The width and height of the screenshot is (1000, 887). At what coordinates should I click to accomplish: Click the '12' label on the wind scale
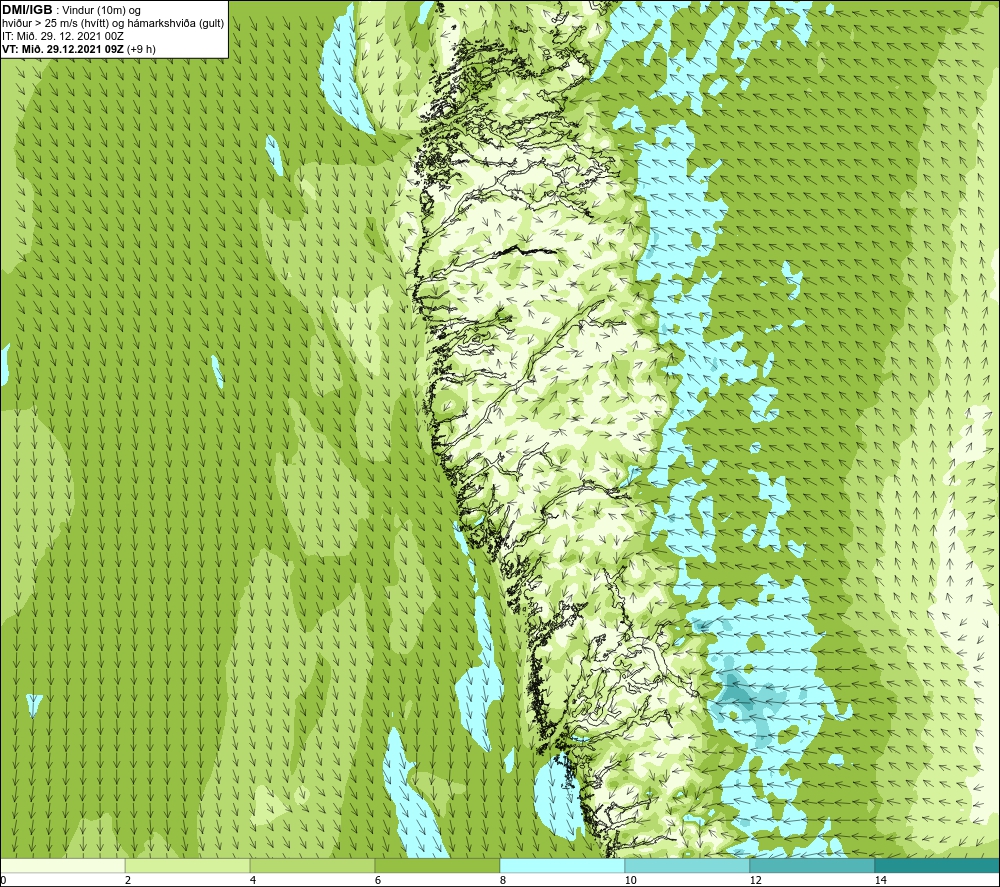click(x=756, y=881)
